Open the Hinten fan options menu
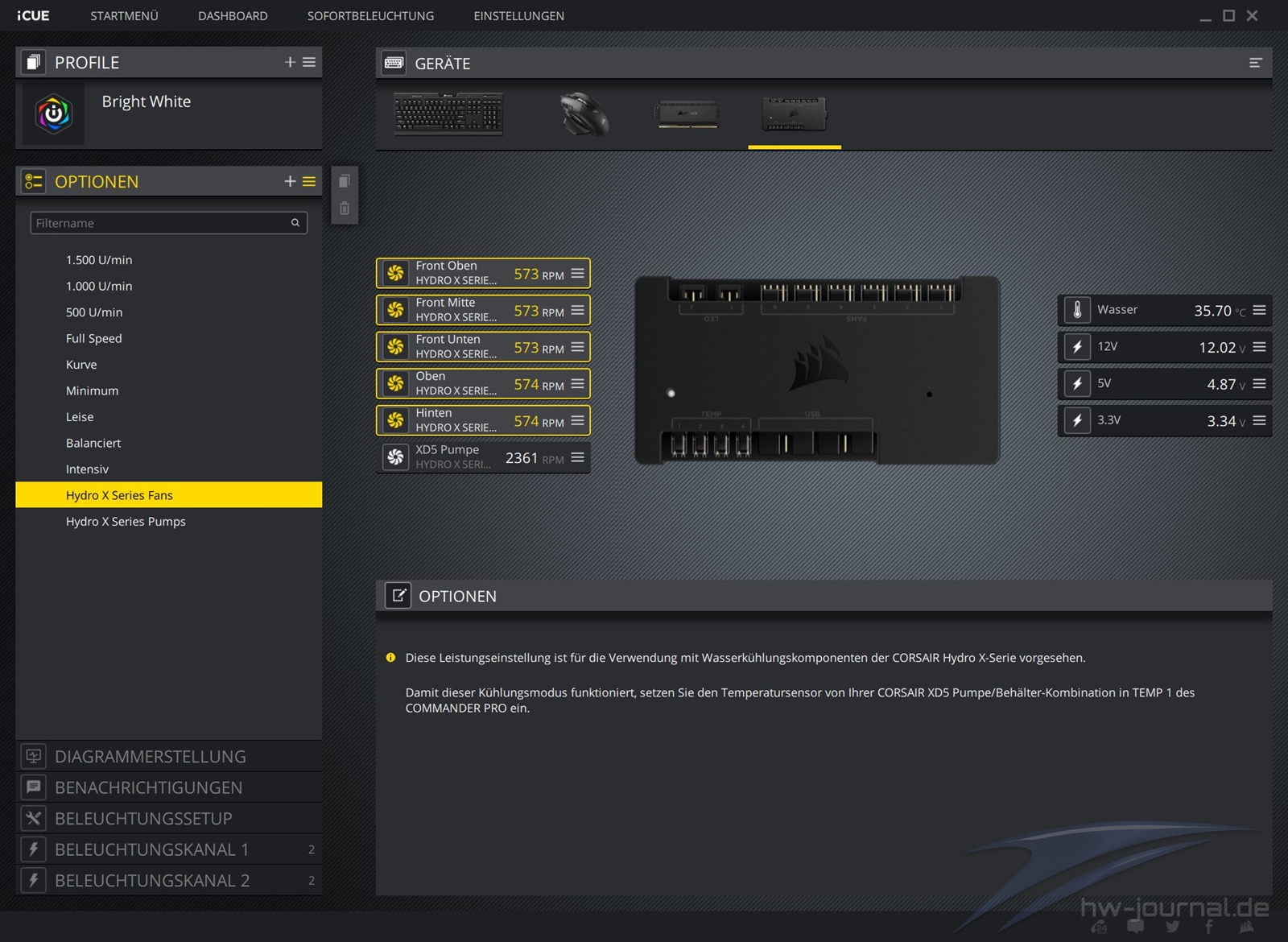 tap(577, 420)
